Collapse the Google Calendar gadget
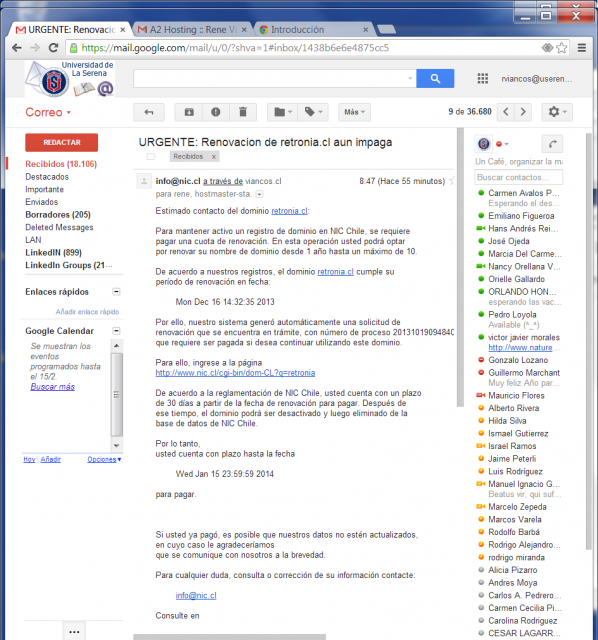598x640 pixels. 116,331
